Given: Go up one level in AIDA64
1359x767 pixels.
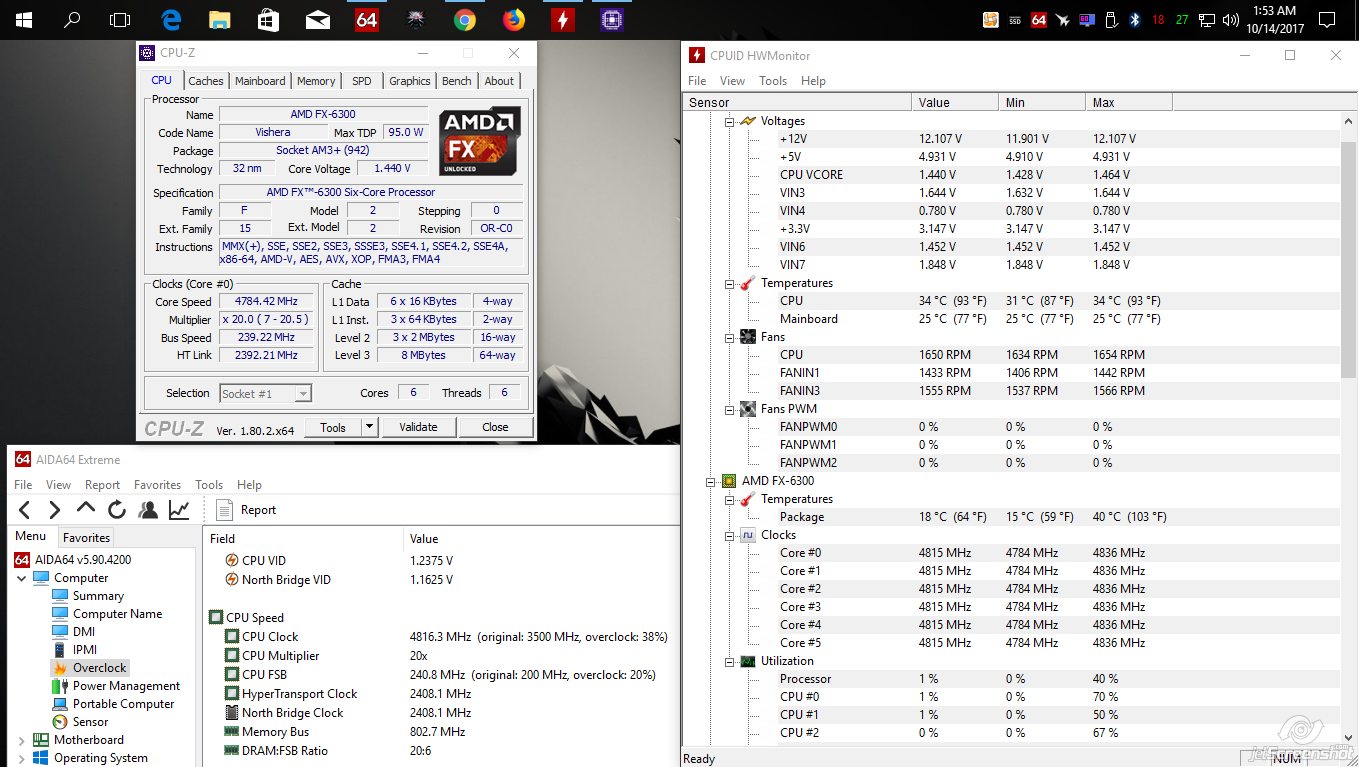Looking at the screenshot, I should (86, 509).
